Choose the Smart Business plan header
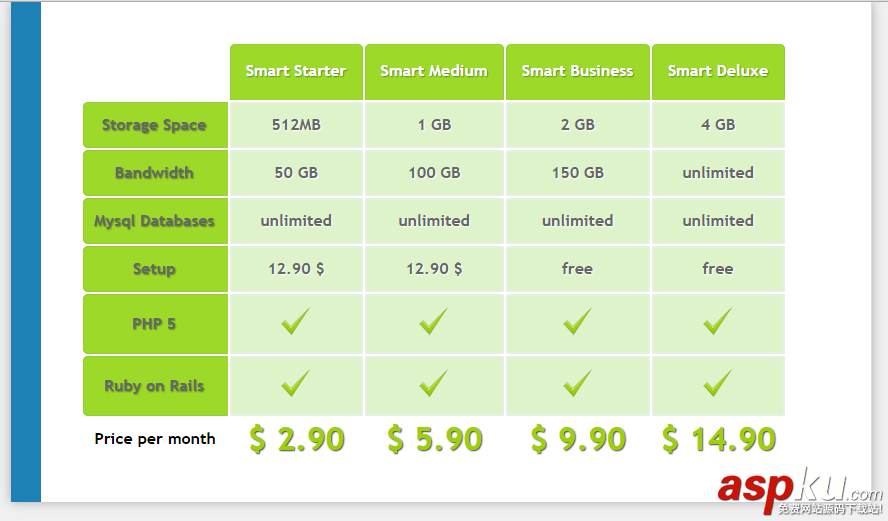This screenshot has width=888, height=521. pyautogui.click(x=577, y=71)
